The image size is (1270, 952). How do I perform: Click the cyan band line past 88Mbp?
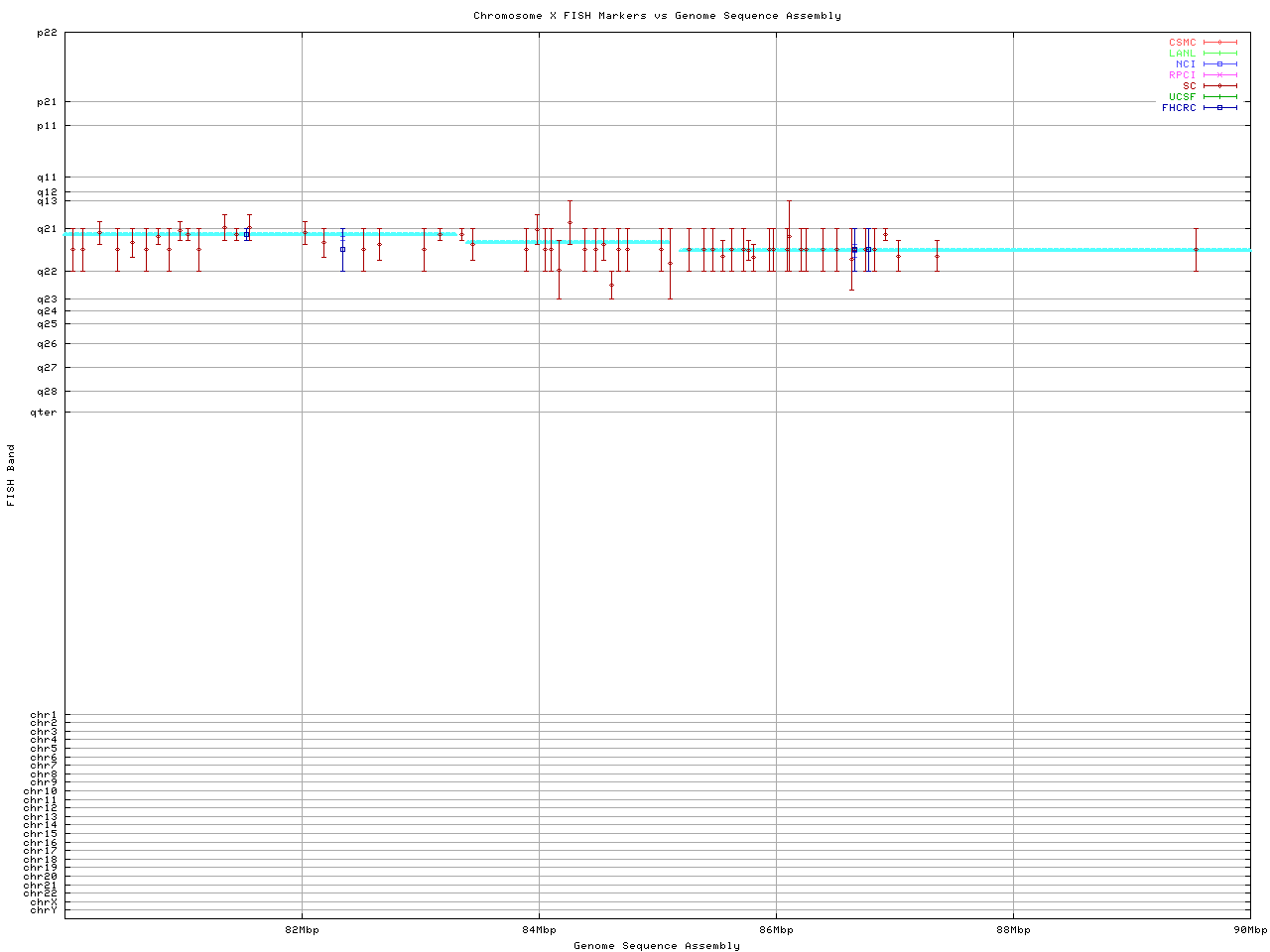point(1091,250)
